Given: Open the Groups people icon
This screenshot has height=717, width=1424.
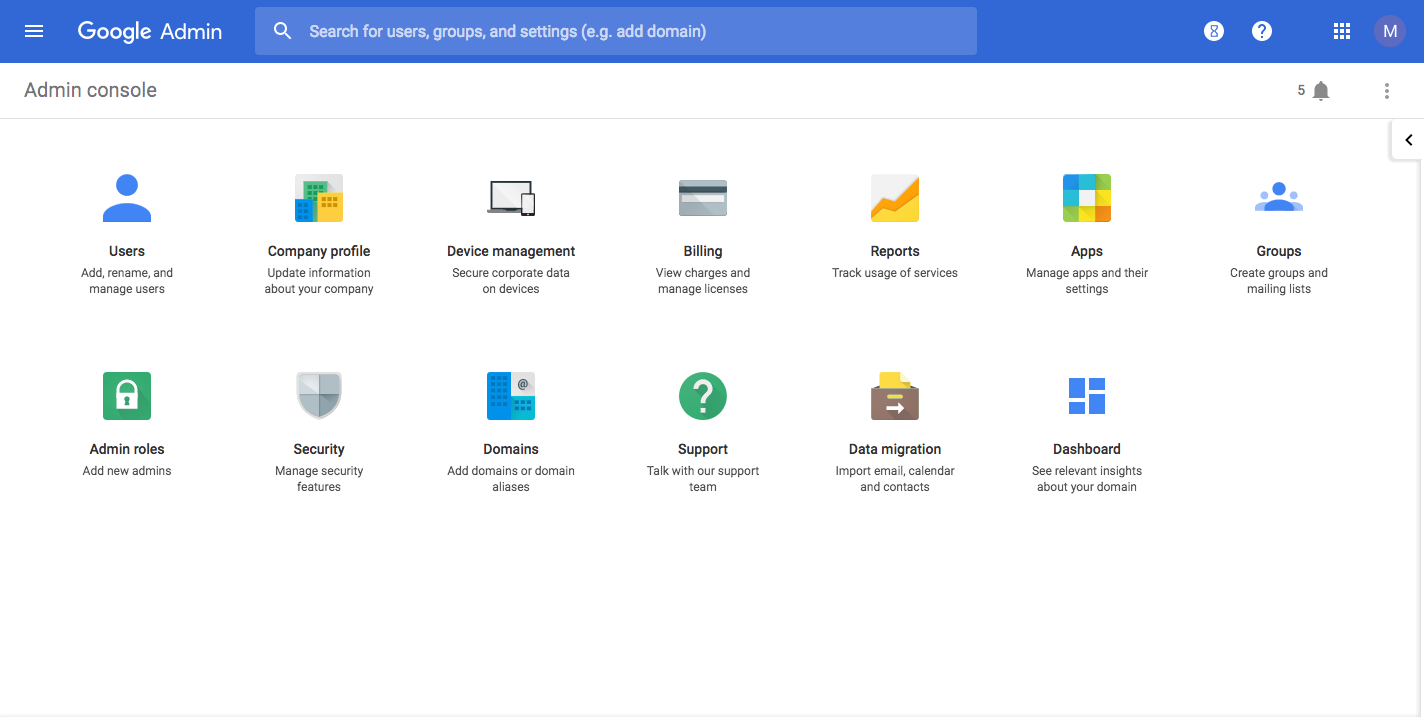Looking at the screenshot, I should coord(1279,198).
